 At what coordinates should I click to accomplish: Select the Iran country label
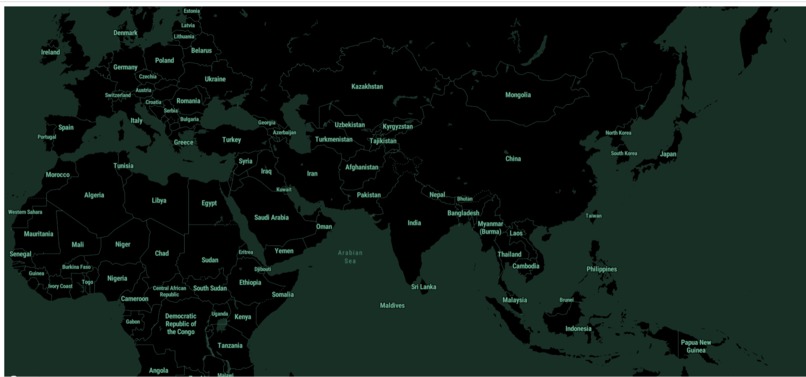[312, 173]
